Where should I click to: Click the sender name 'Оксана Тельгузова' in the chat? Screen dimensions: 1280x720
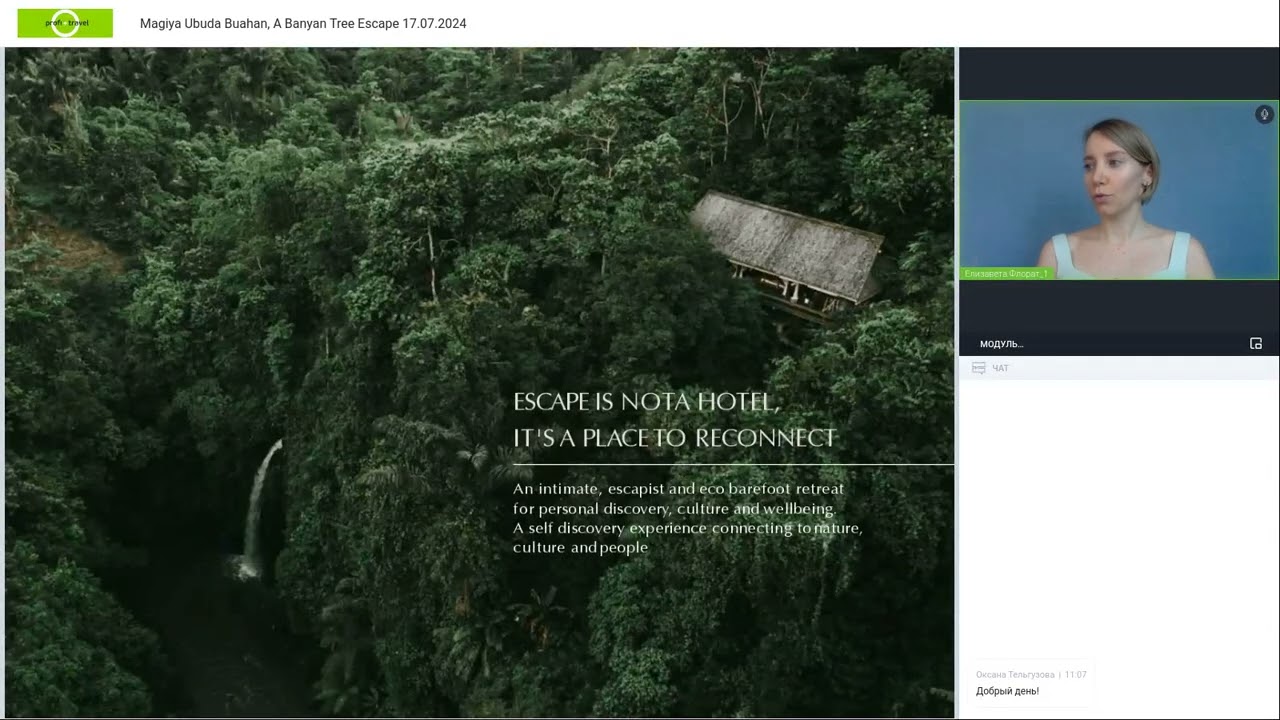point(1015,675)
